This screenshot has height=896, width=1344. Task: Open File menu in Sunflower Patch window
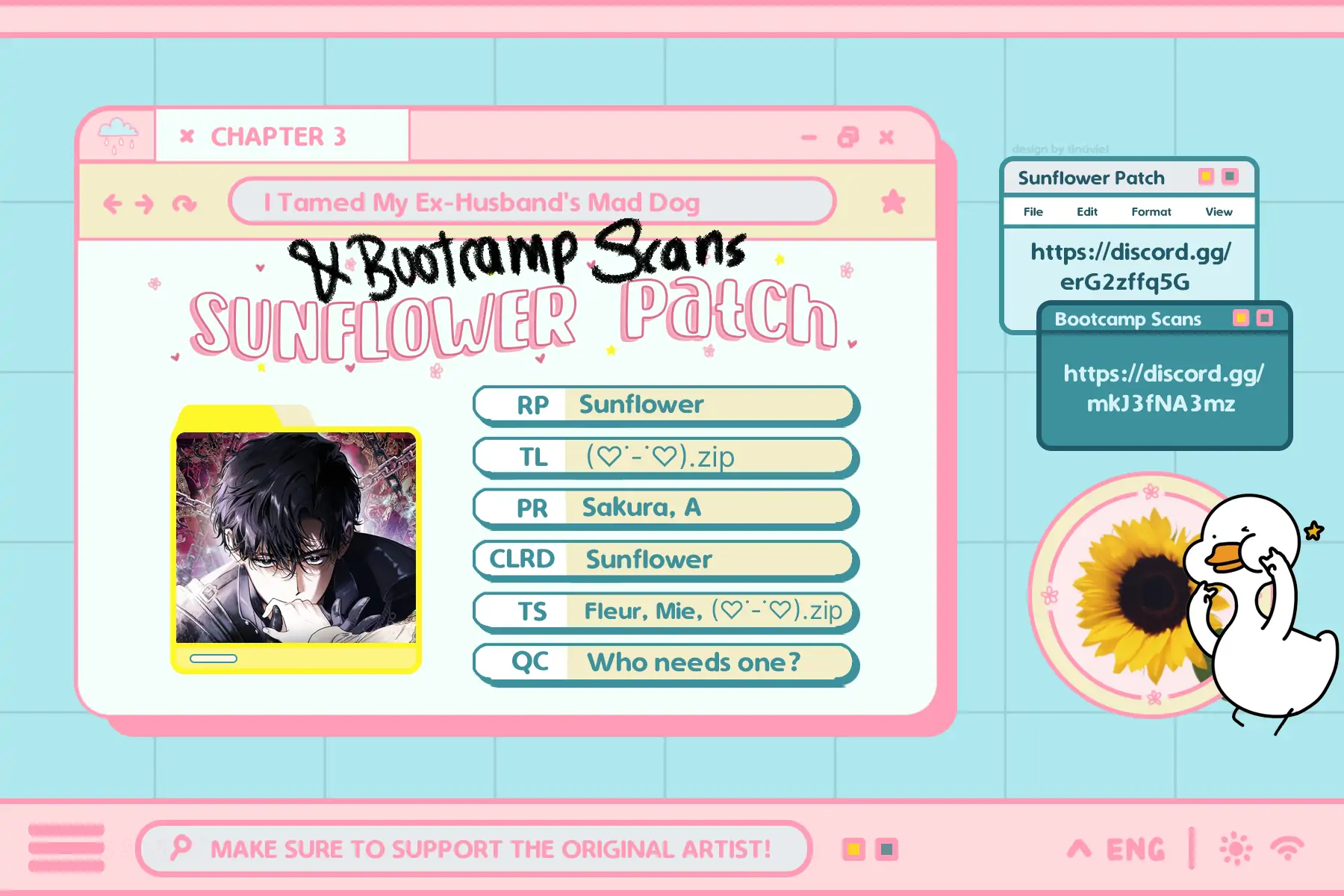(1033, 212)
